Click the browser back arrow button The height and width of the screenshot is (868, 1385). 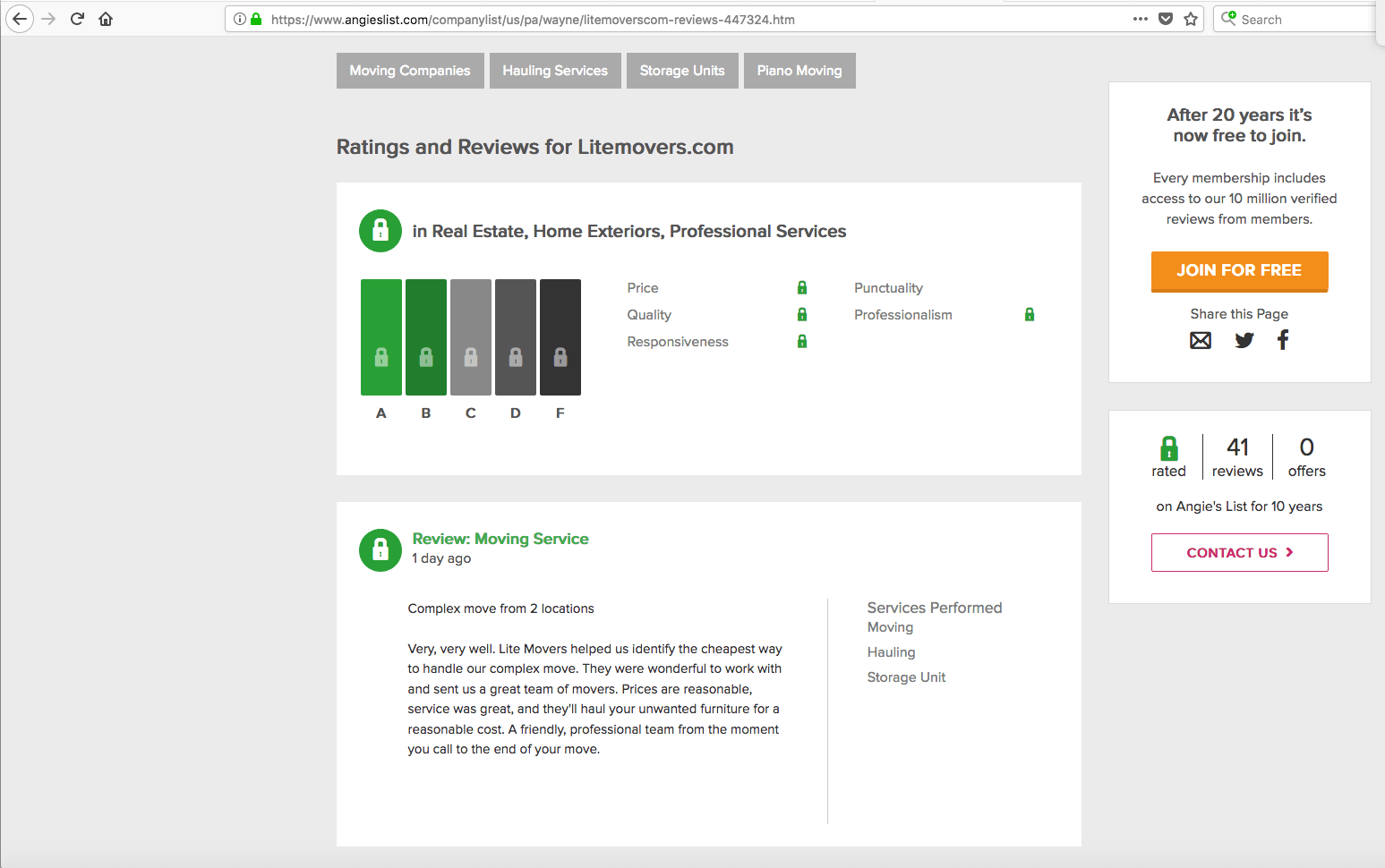coord(20,19)
